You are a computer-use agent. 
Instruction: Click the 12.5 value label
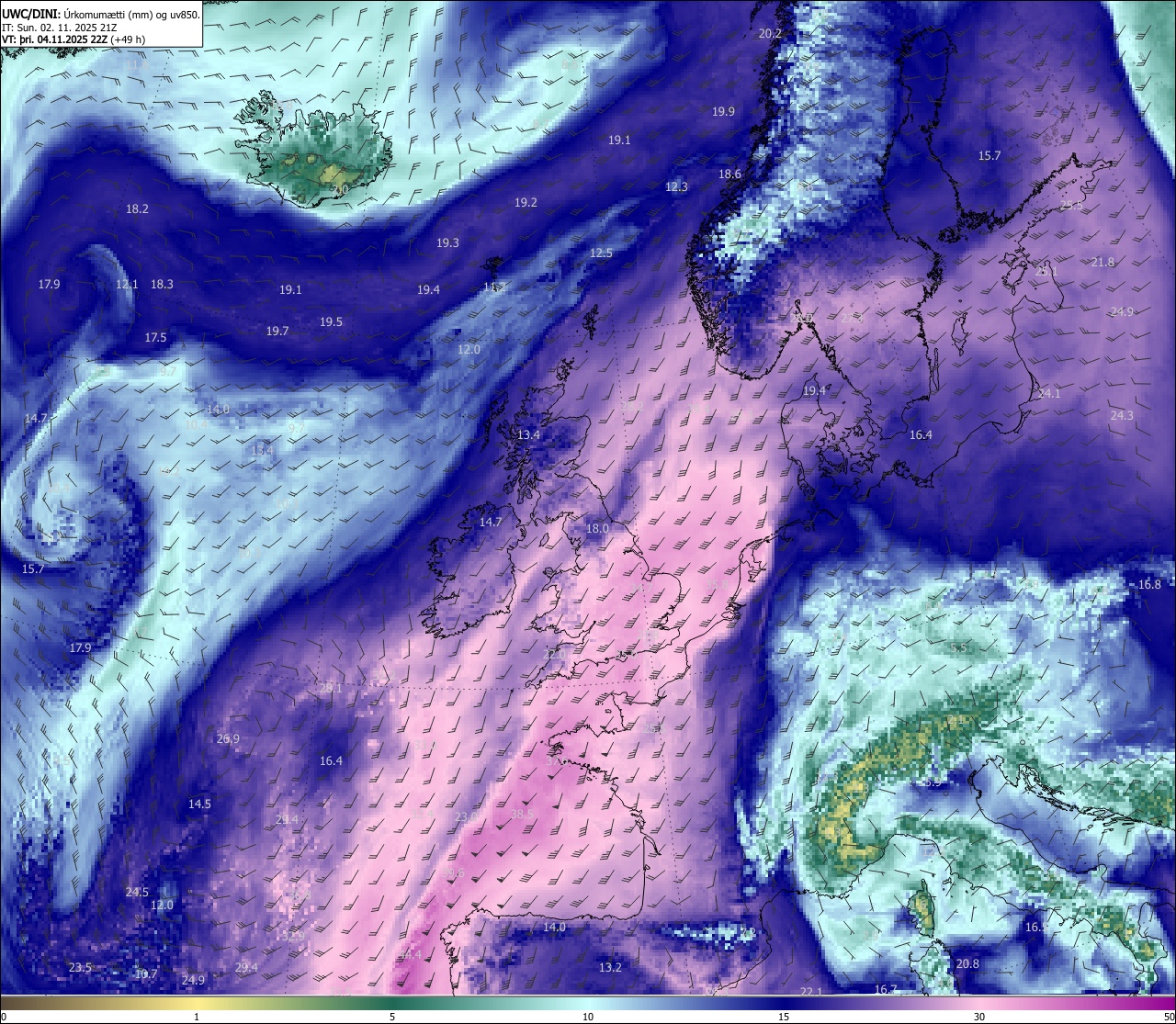(x=601, y=253)
